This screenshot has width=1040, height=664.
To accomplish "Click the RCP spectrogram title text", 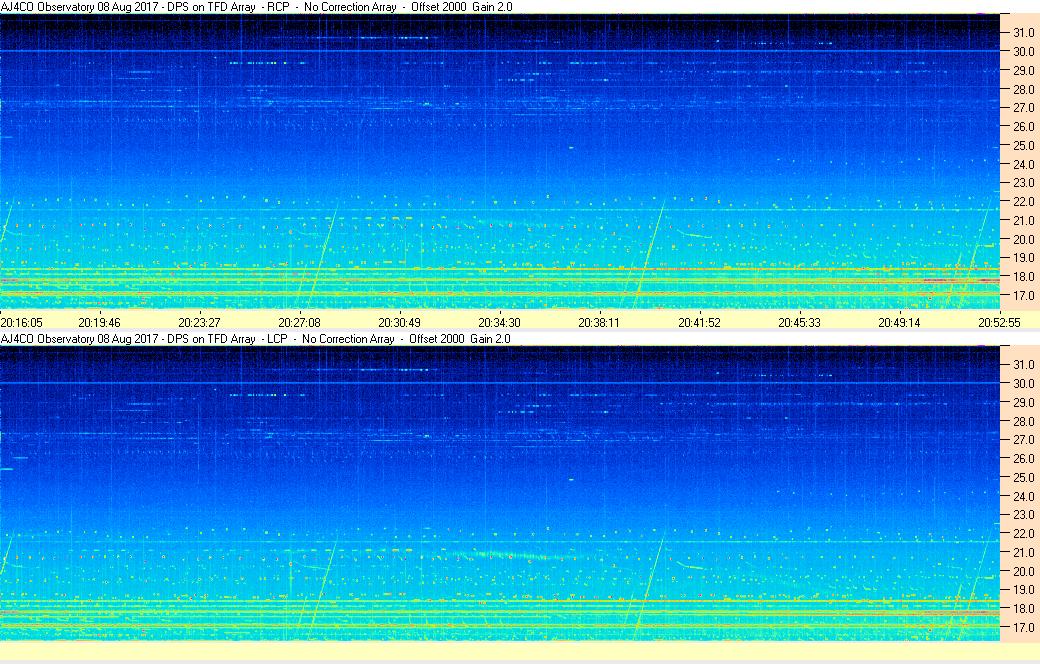I will [x=257, y=7].
